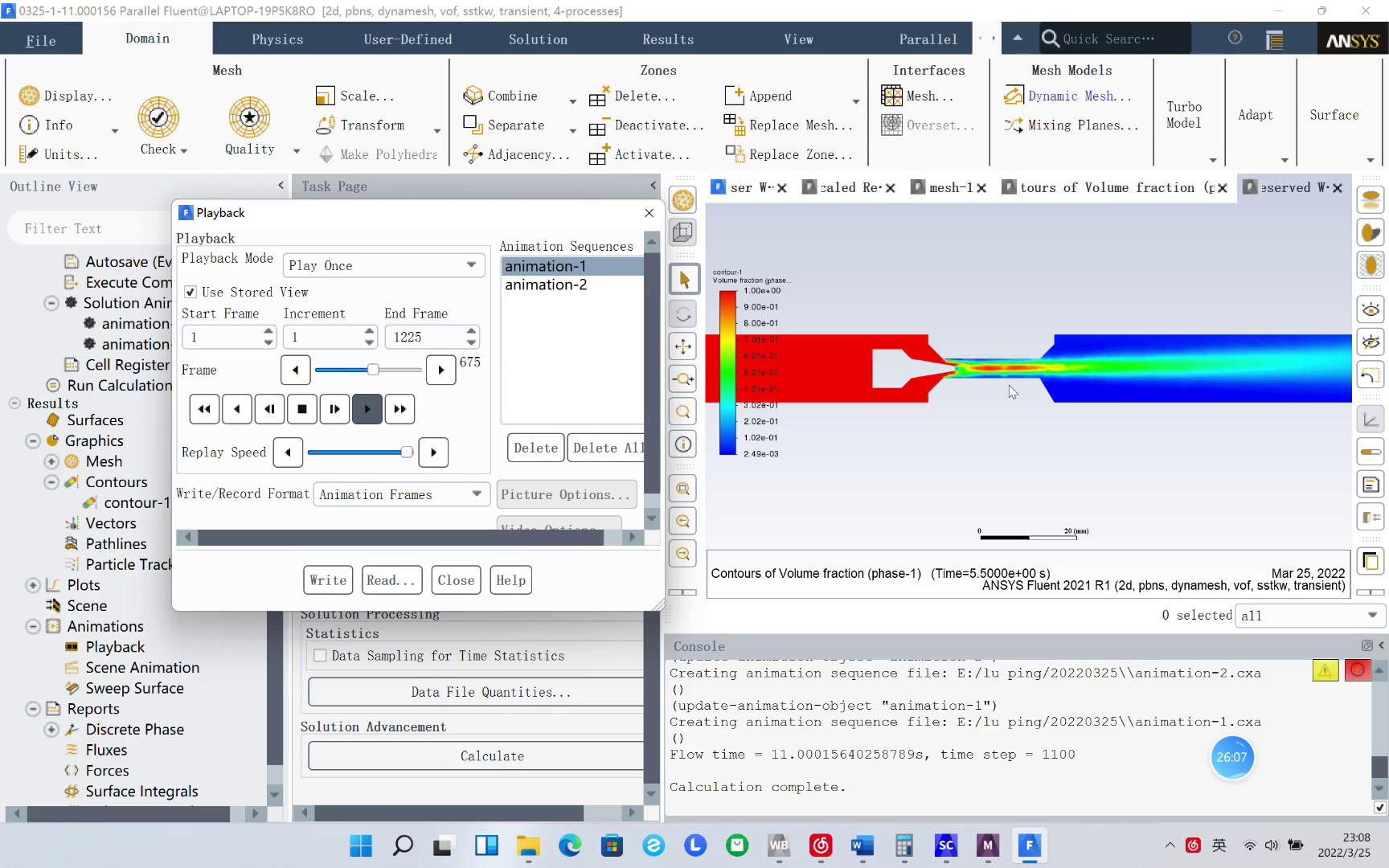Open Write/Record Format dropdown

click(401, 494)
